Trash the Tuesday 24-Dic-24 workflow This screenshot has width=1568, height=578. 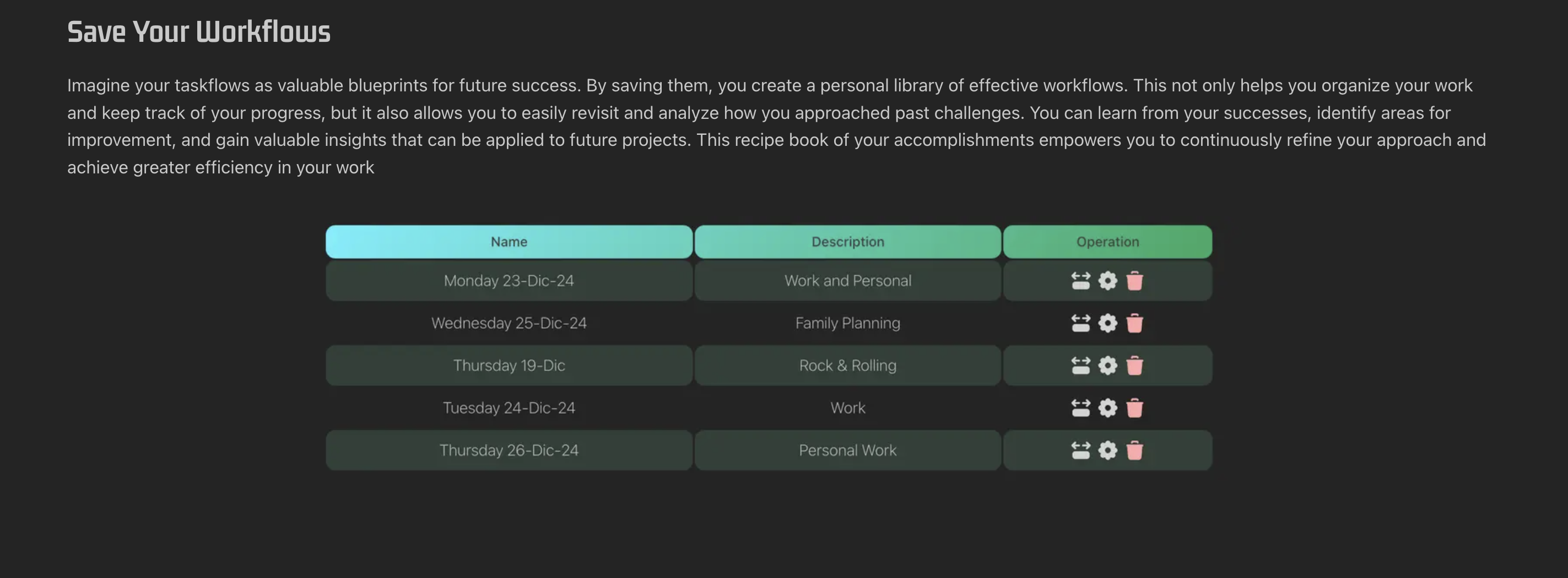point(1134,408)
